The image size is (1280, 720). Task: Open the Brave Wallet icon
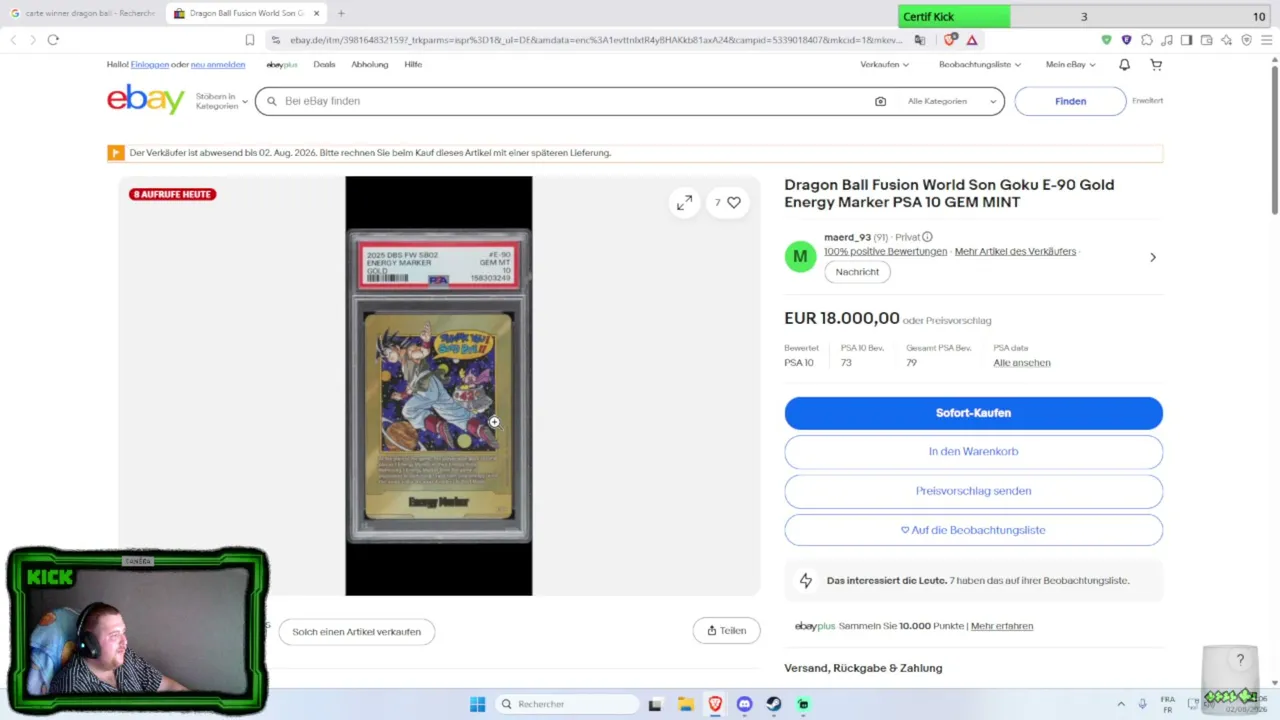point(1206,40)
